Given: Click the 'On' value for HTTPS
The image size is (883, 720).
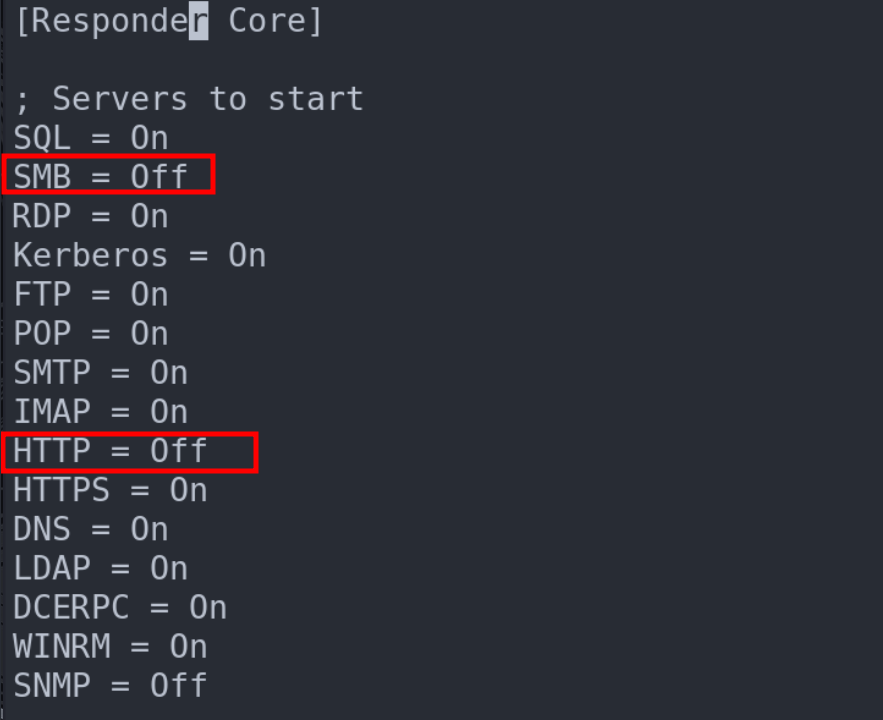Looking at the screenshot, I should (x=188, y=490).
